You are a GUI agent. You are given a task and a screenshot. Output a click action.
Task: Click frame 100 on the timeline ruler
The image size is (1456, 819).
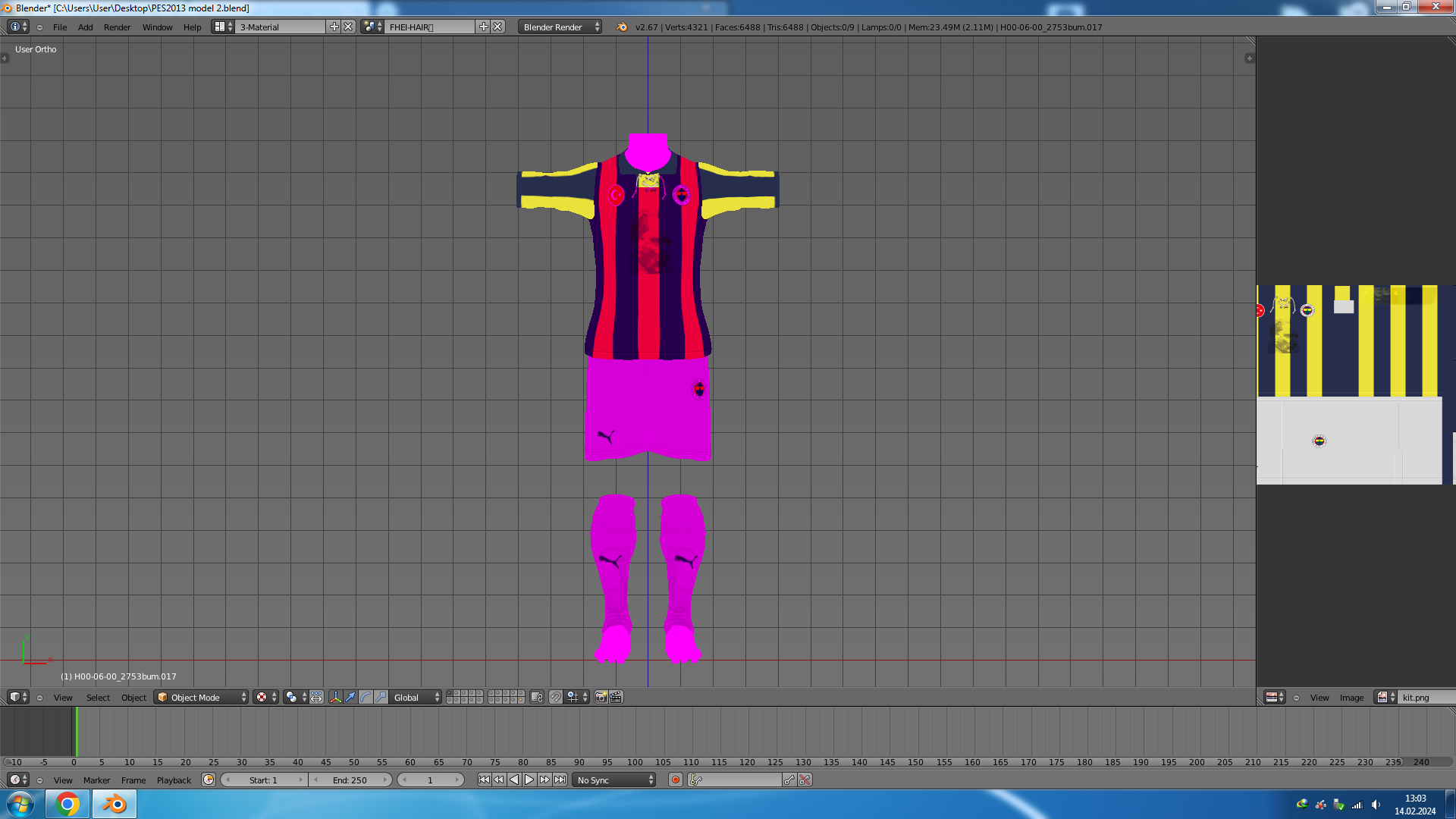(635, 761)
